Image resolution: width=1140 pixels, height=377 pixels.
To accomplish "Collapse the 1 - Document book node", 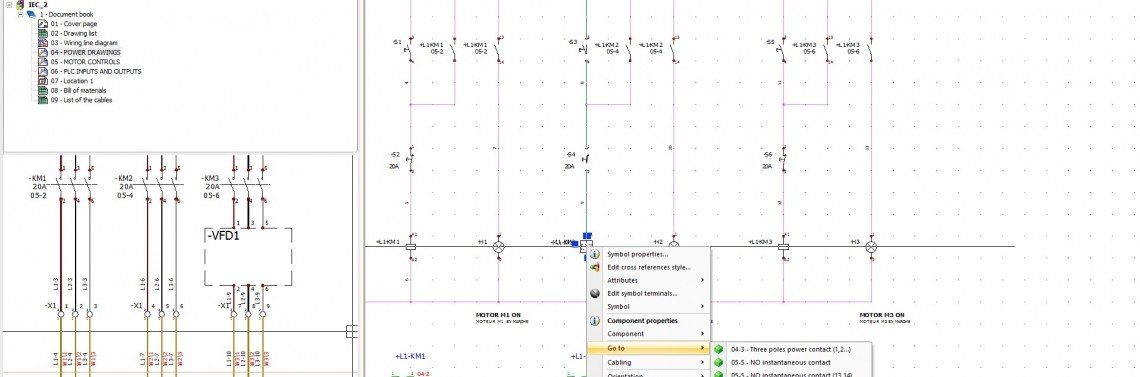I will (20, 14).
